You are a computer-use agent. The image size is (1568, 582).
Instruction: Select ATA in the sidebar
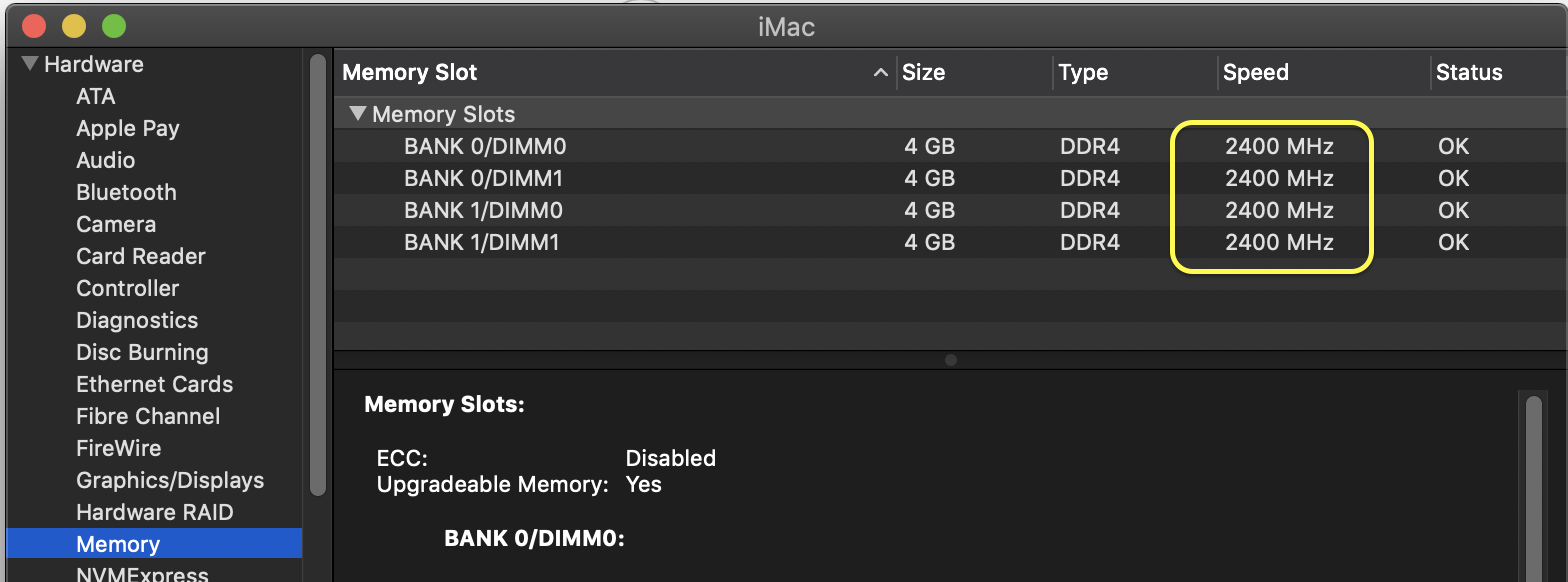[96, 97]
